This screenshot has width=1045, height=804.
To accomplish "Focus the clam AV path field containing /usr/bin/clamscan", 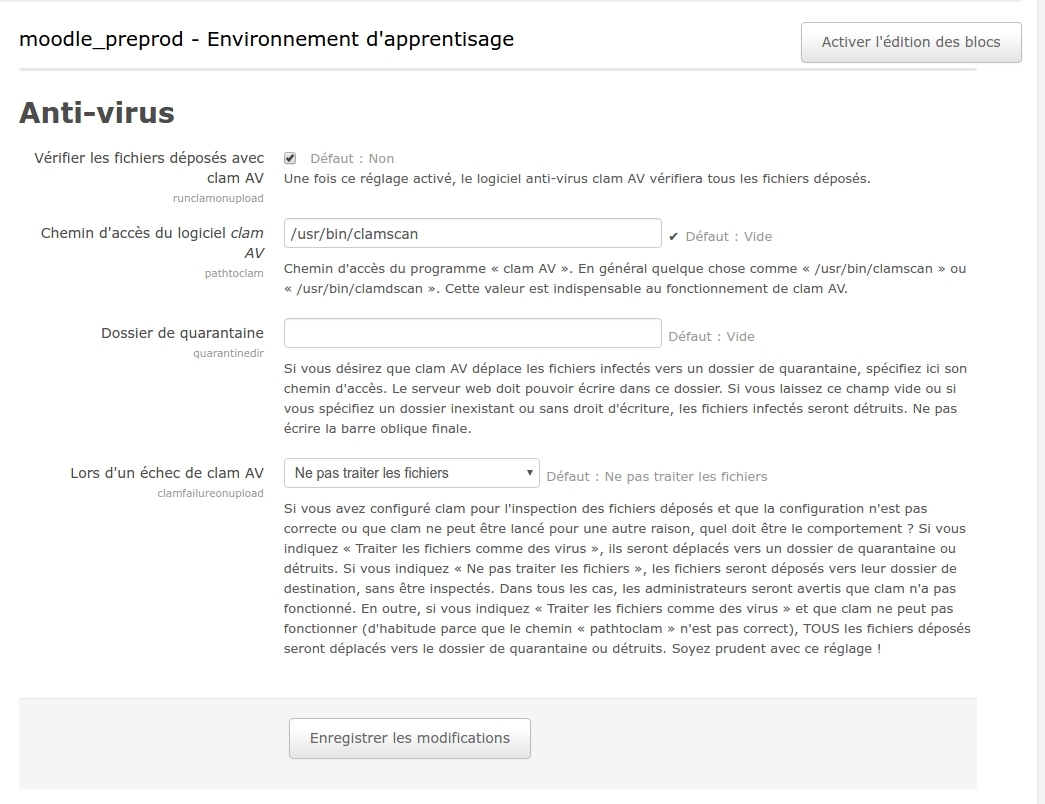I will coord(472,233).
